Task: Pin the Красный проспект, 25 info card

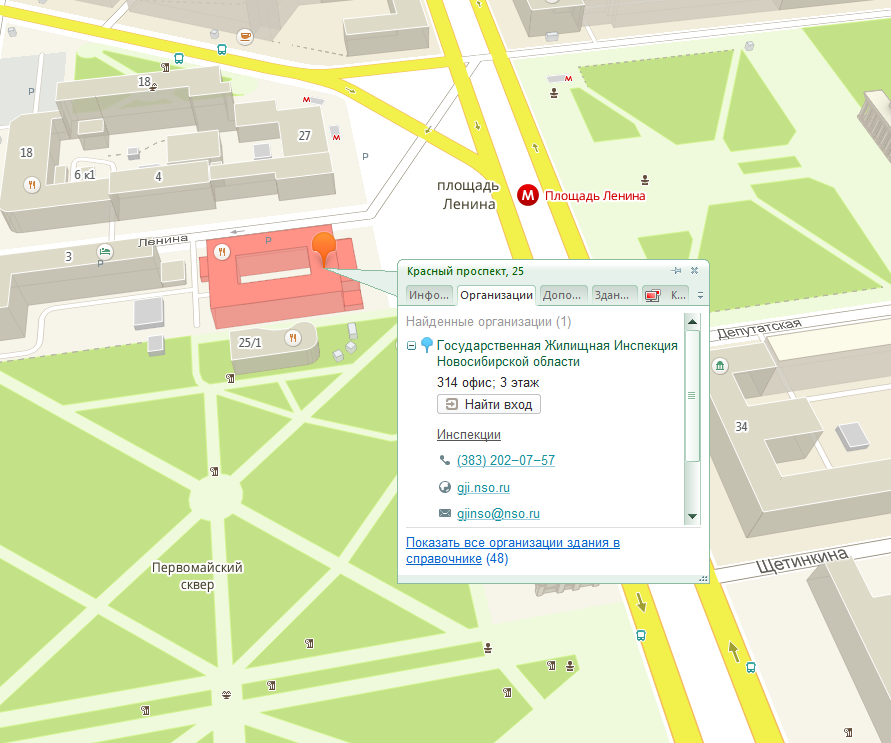Action: click(676, 270)
